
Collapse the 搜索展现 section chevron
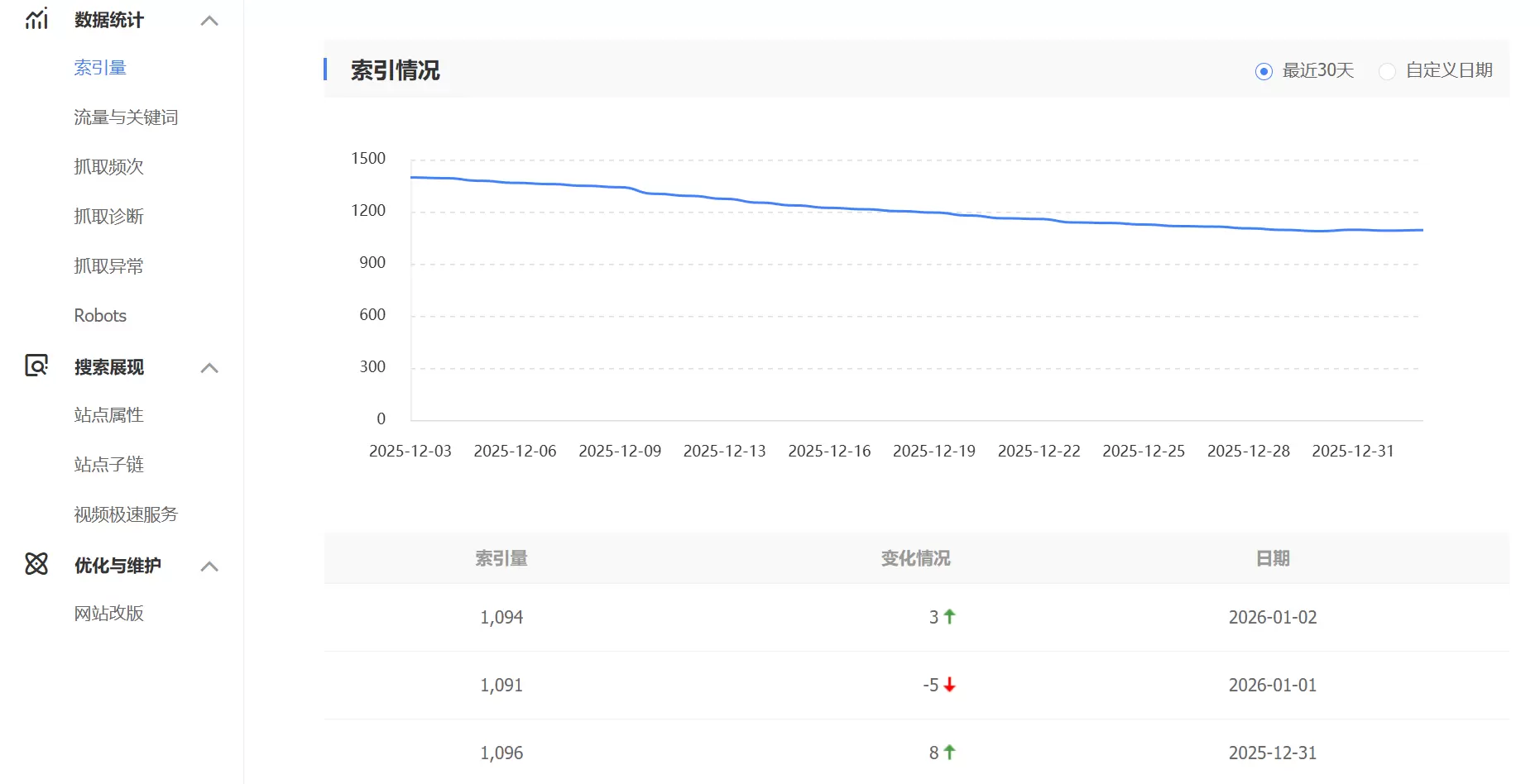(209, 368)
